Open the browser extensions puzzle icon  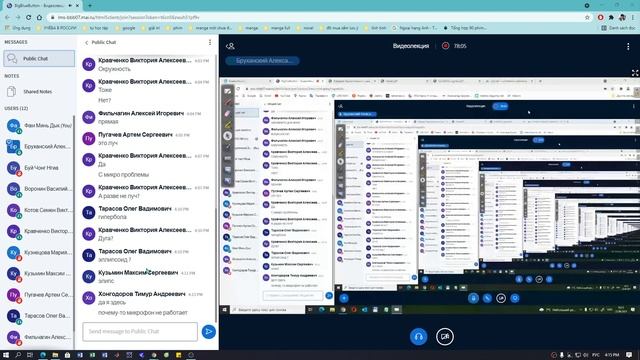coord(611,18)
